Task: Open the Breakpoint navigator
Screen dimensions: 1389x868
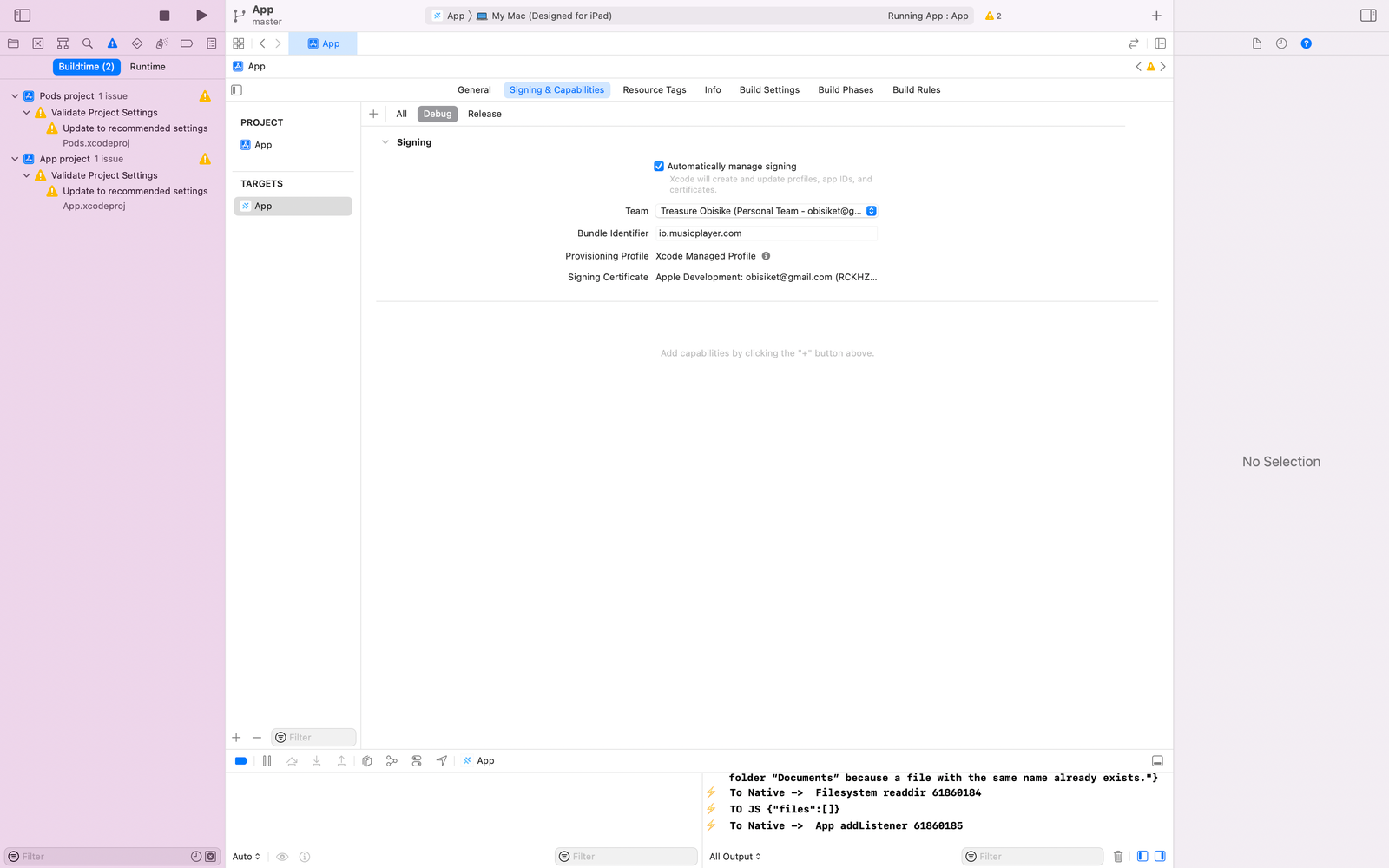Action: click(187, 43)
